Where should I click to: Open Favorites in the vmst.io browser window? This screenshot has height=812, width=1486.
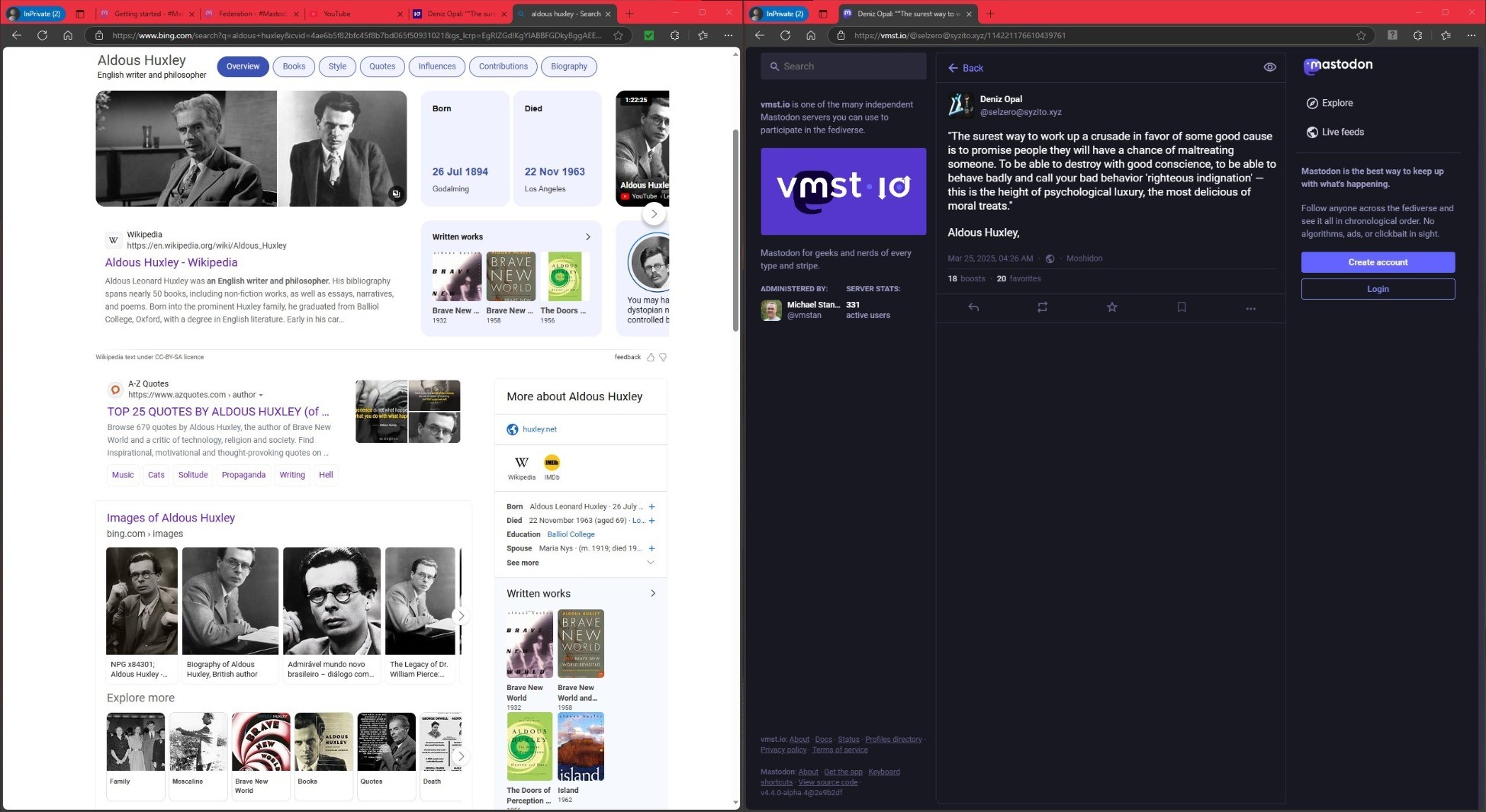[1446, 35]
